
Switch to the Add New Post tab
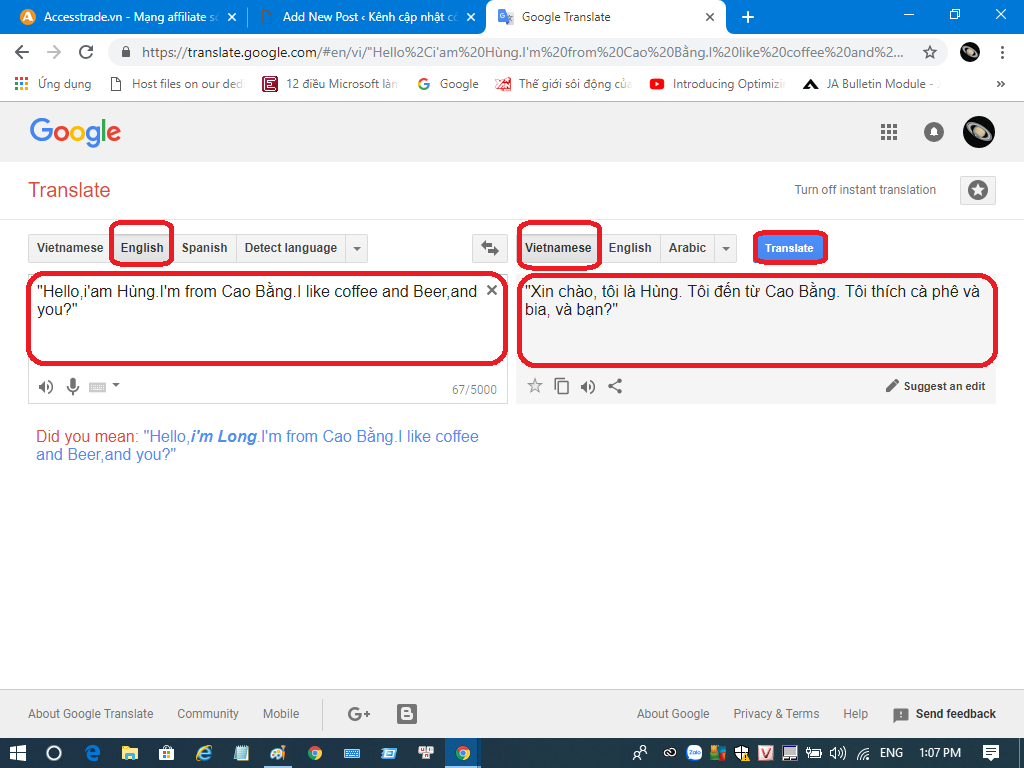pyautogui.click(x=360, y=17)
